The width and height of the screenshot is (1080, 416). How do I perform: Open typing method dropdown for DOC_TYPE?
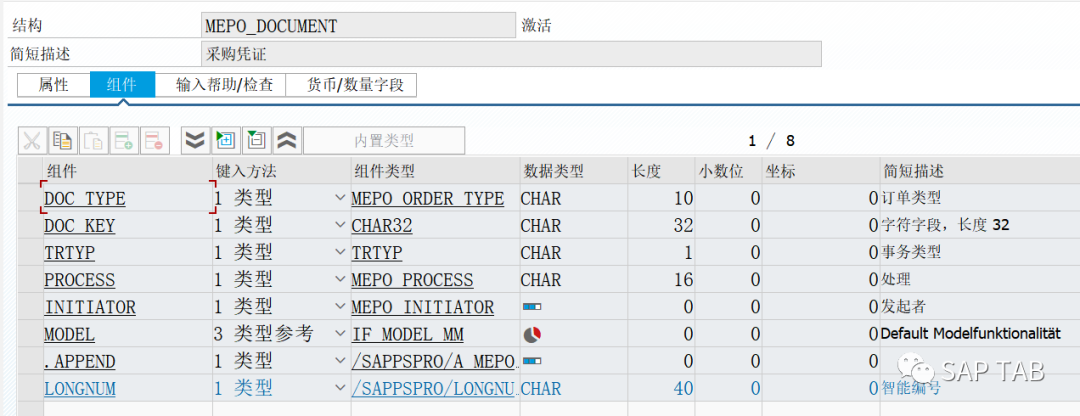[340, 198]
